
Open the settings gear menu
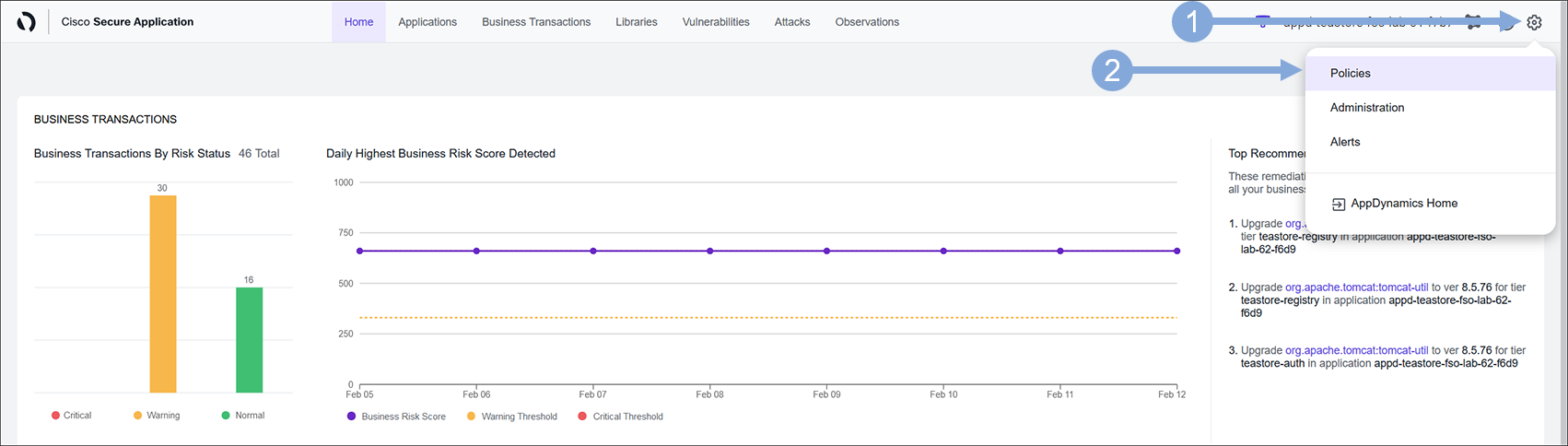coord(1534,22)
